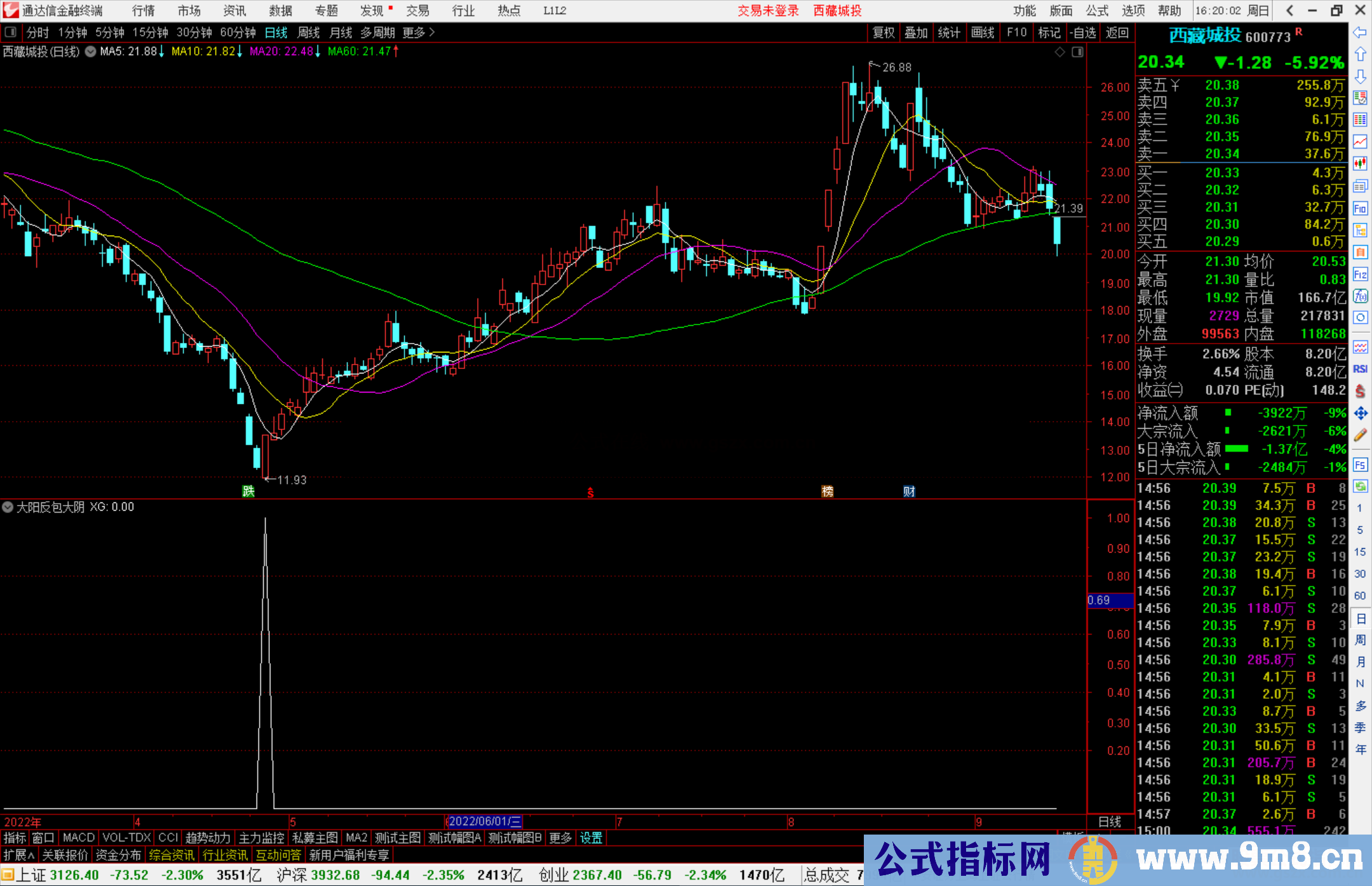1372x886 pixels.
Task: Toggle the round icon beside 西藏城投(日线) title
Action: (x=90, y=51)
